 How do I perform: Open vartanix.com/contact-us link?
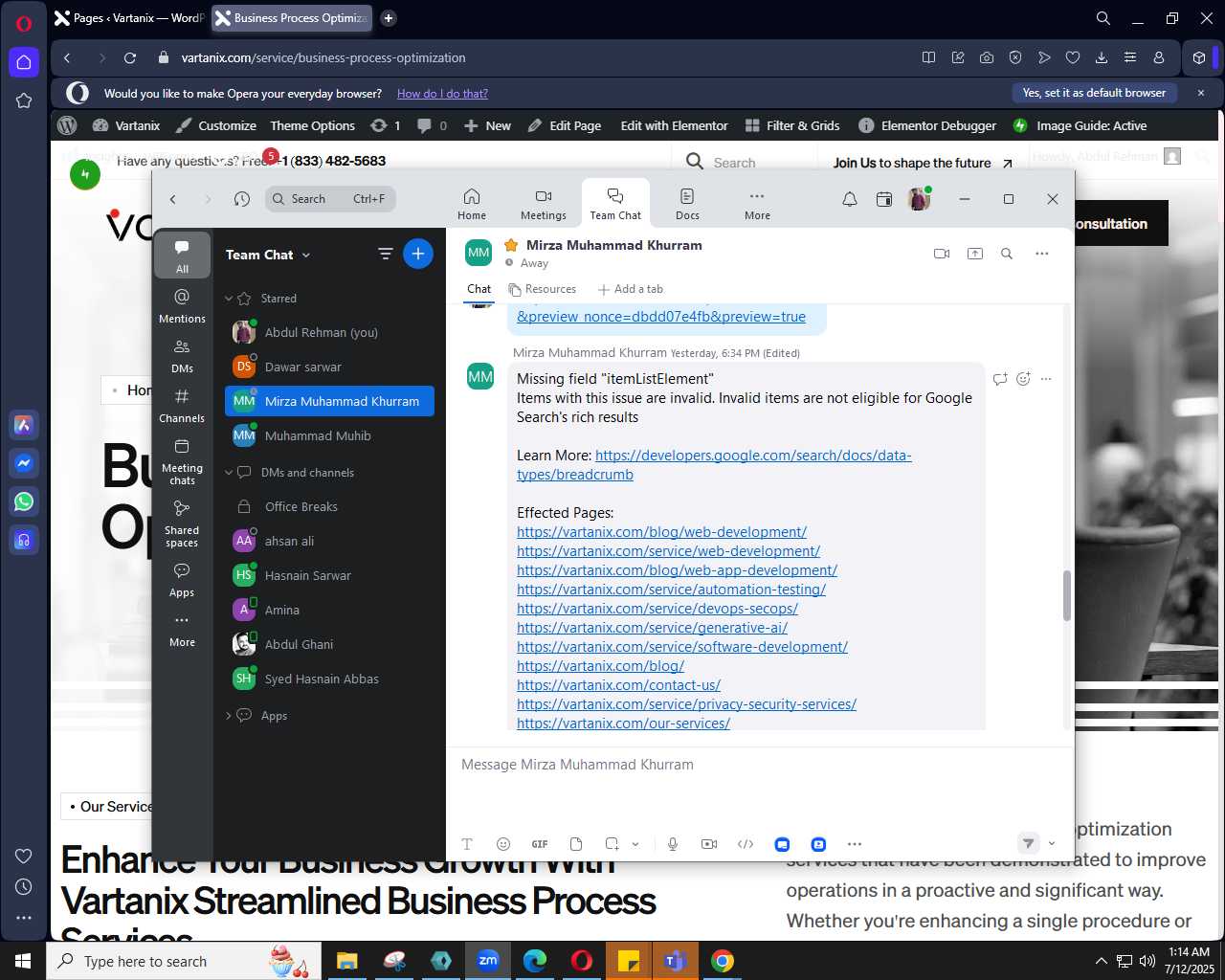[618, 685]
